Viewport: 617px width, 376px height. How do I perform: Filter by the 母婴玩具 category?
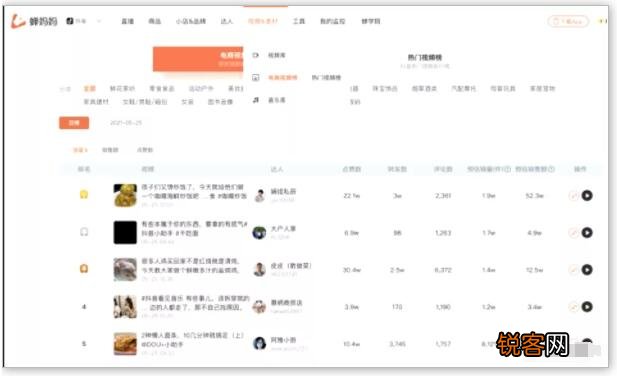click(503, 88)
